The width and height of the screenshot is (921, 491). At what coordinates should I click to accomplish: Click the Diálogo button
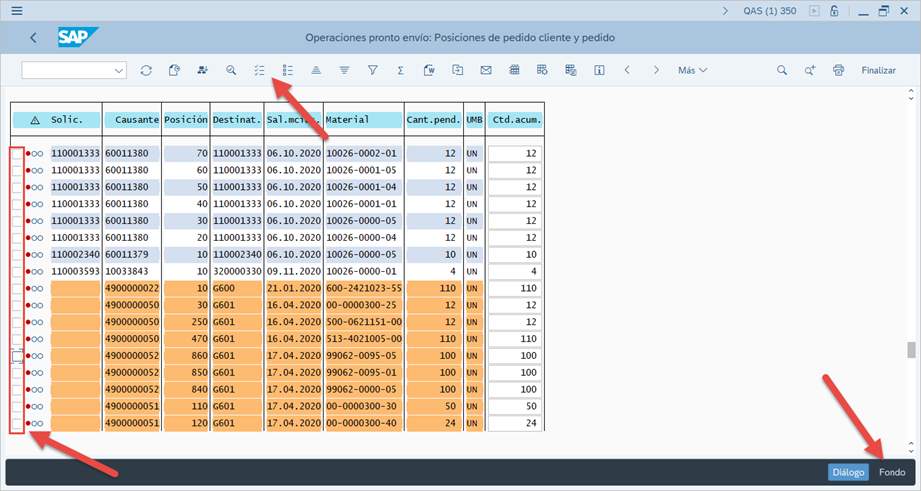(848, 472)
